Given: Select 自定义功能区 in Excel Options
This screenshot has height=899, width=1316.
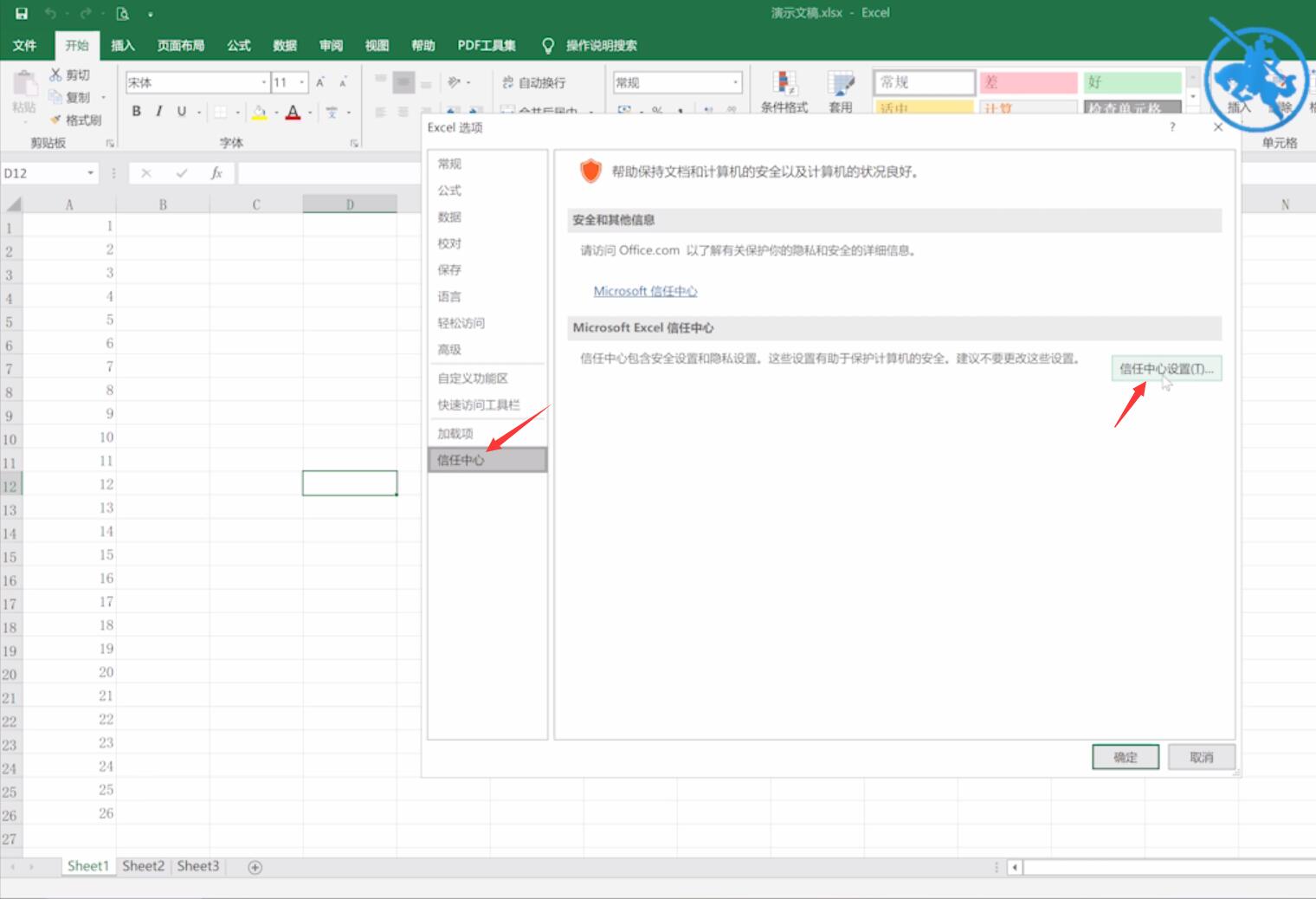Looking at the screenshot, I should coord(487,378).
